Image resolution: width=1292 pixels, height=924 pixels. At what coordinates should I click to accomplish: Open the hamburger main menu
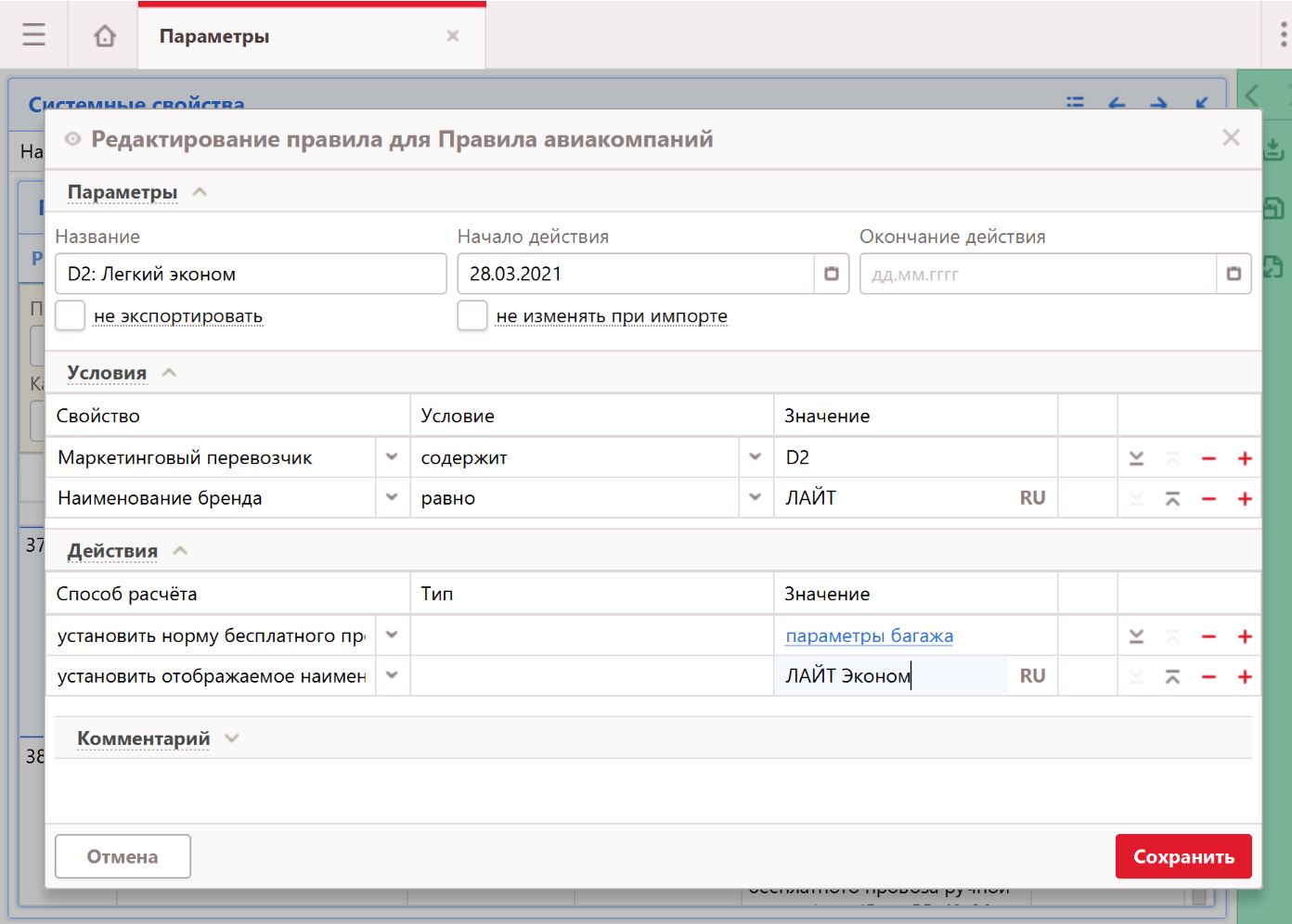click(x=34, y=35)
